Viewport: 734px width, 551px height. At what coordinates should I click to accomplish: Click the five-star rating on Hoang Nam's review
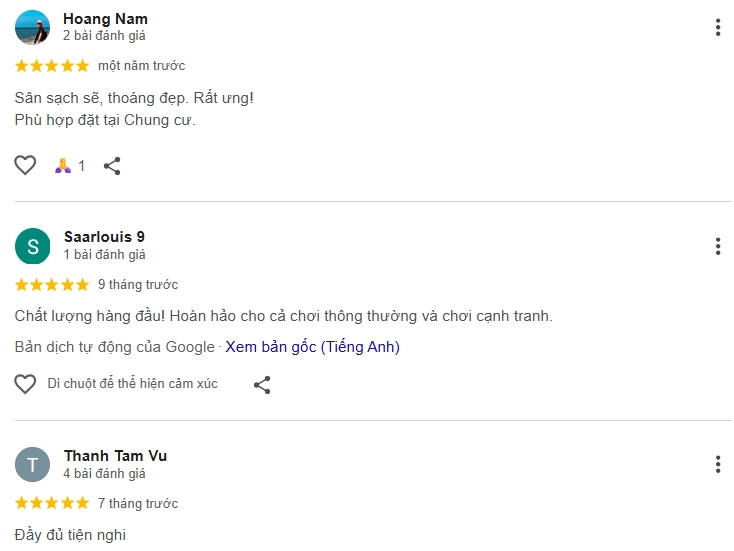coord(52,66)
